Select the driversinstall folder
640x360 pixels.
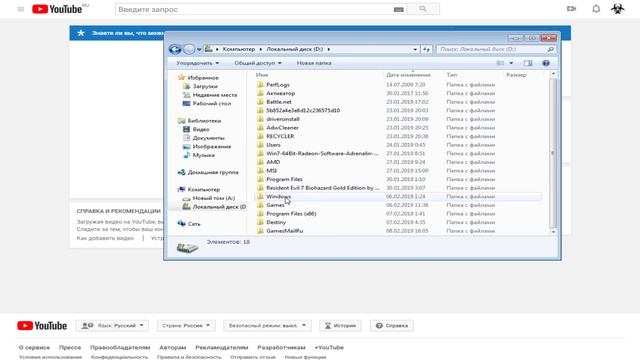(283, 119)
